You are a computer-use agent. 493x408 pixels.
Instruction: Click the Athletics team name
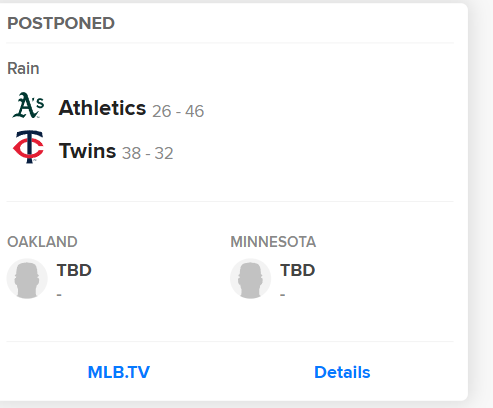102,108
